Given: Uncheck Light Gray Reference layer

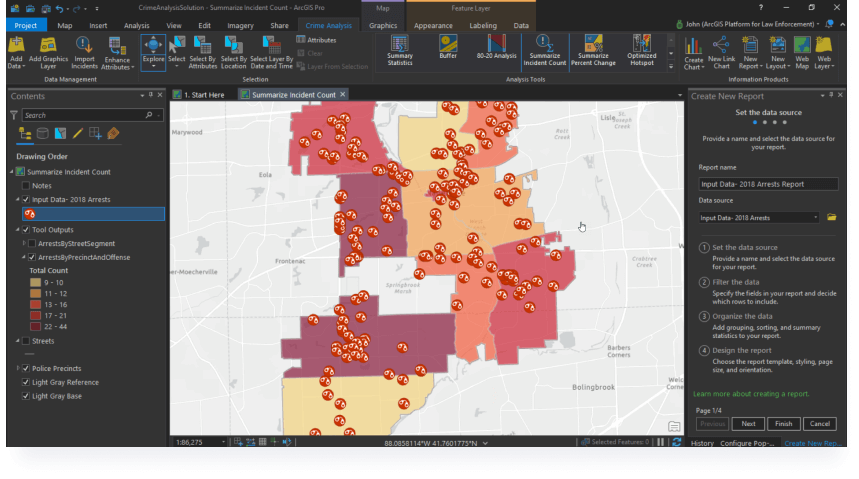Looking at the screenshot, I should [x=26, y=382].
